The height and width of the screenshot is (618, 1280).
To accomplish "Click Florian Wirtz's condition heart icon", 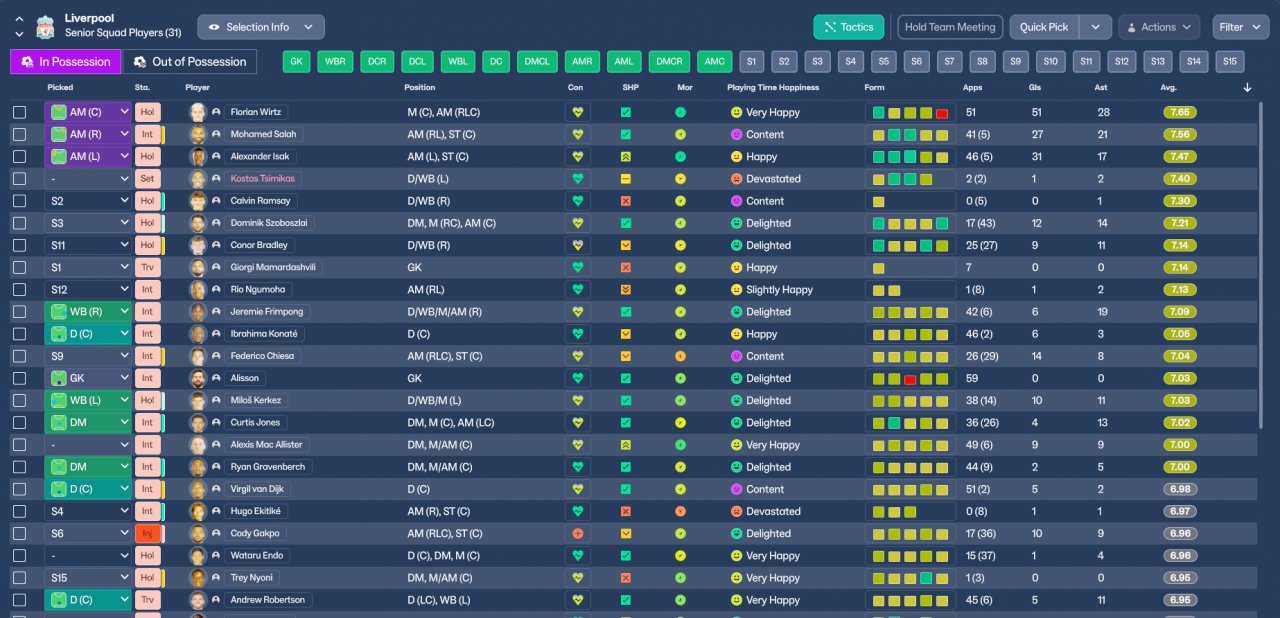I will tap(576, 112).
